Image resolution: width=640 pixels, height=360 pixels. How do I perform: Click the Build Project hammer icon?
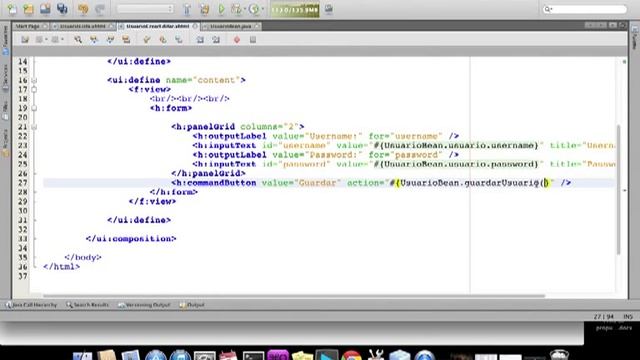pos(187,9)
